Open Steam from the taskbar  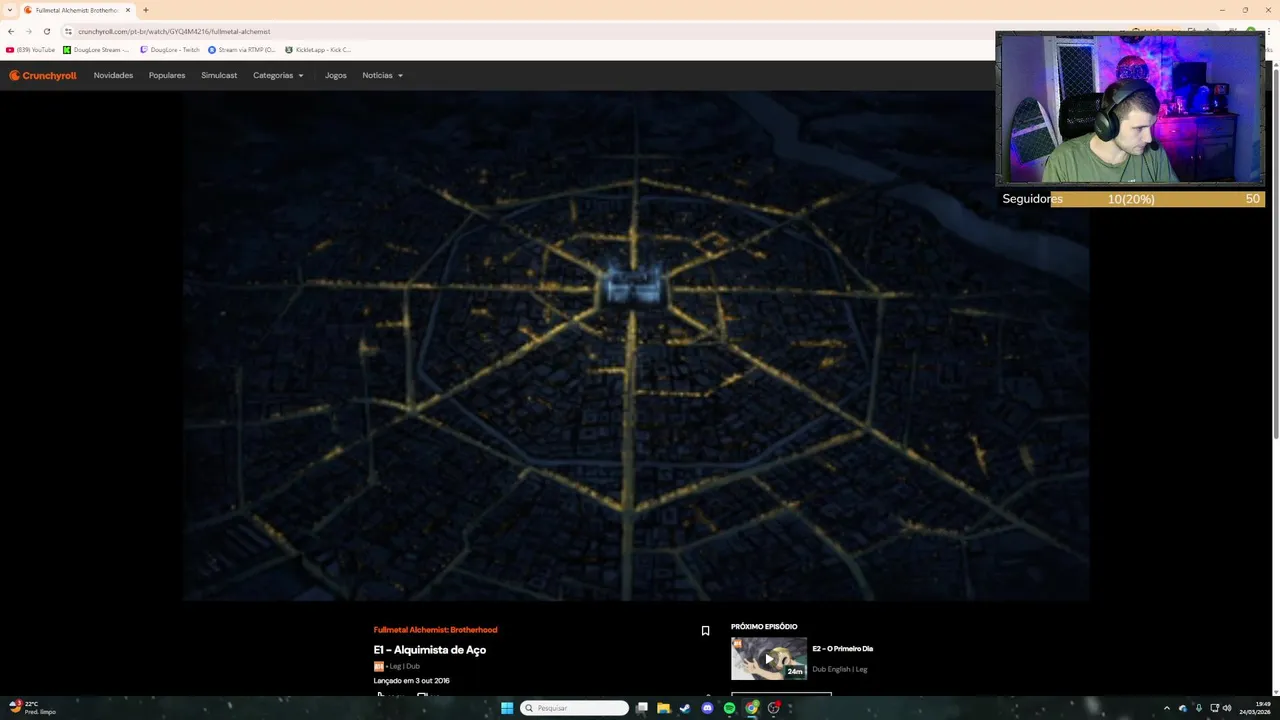click(685, 708)
